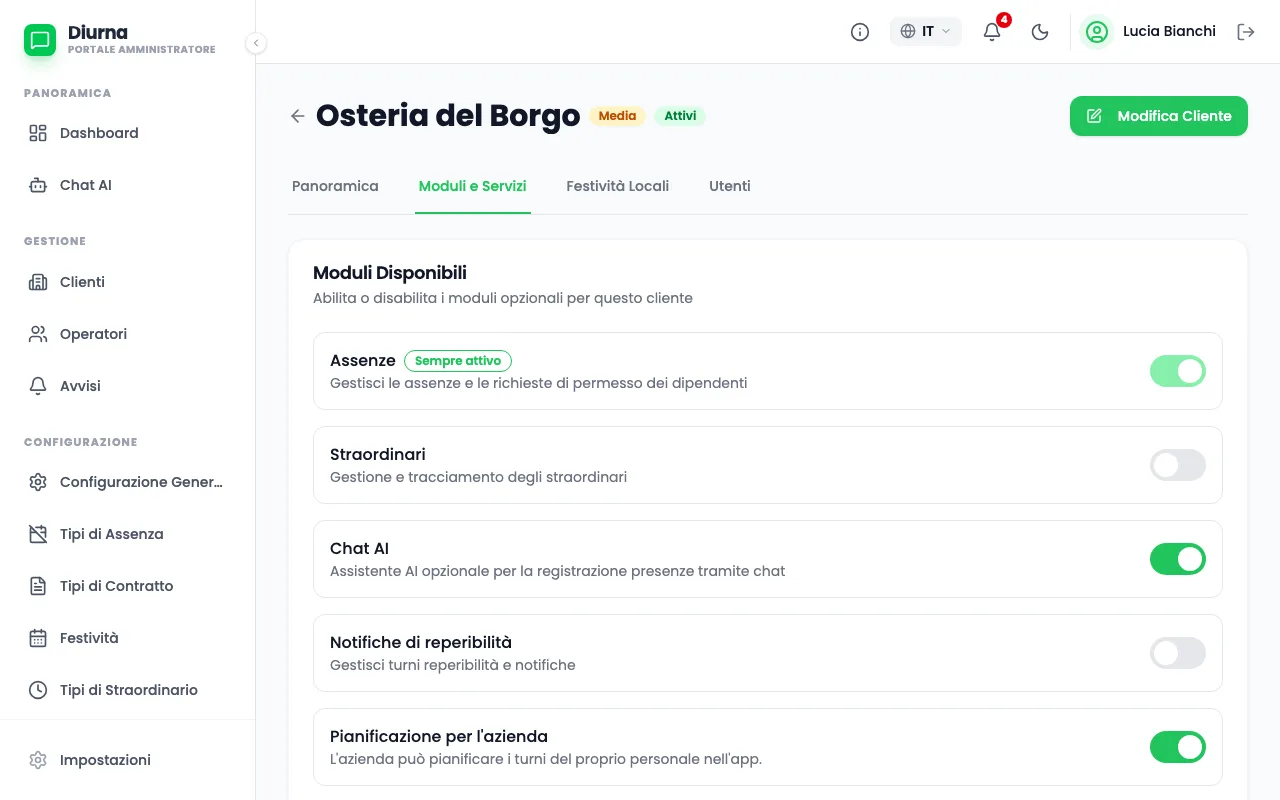This screenshot has height=800, width=1280.
Task: Go back using the arrow beside Osteria del Borgo
Action: click(x=297, y=116)
